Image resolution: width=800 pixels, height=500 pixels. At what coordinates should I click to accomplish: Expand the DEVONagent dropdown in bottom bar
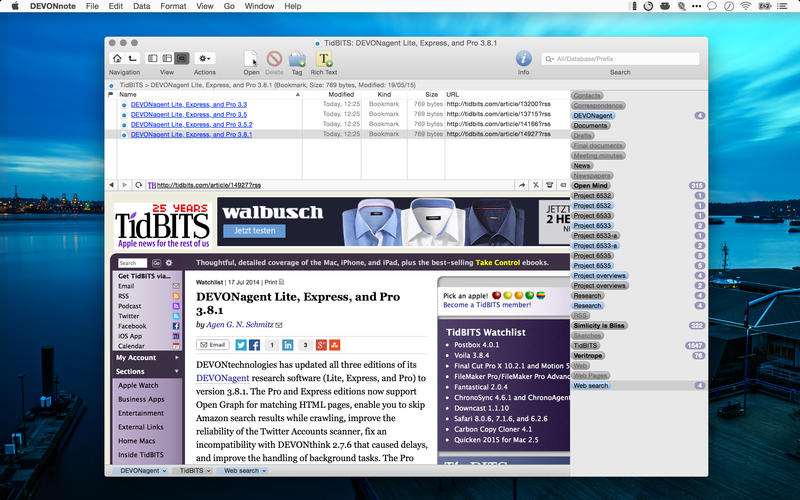(x=144, y=469)
